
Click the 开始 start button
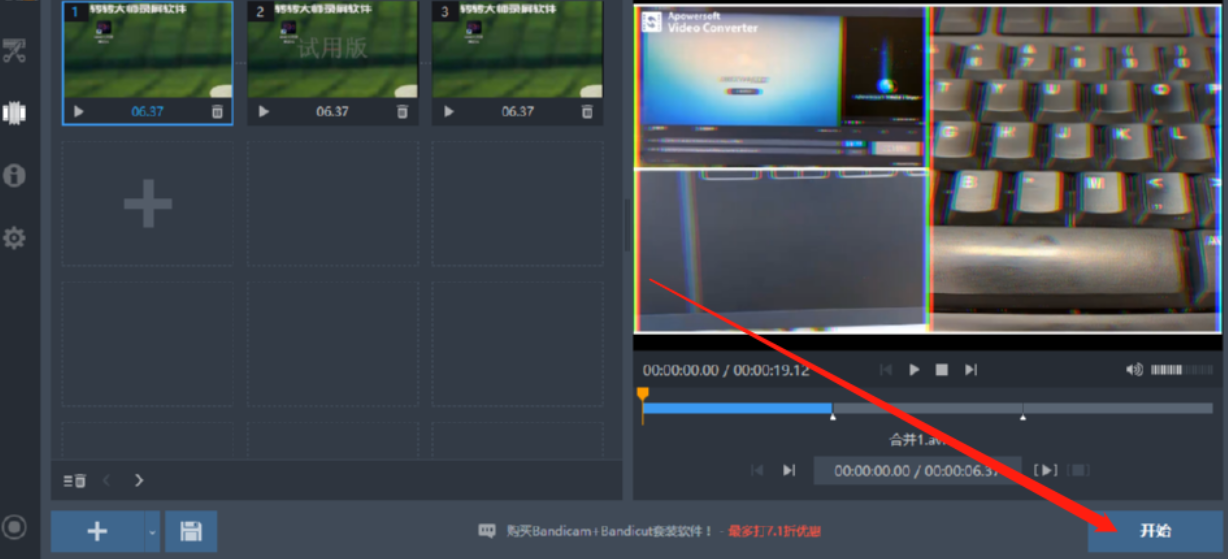1155,531
